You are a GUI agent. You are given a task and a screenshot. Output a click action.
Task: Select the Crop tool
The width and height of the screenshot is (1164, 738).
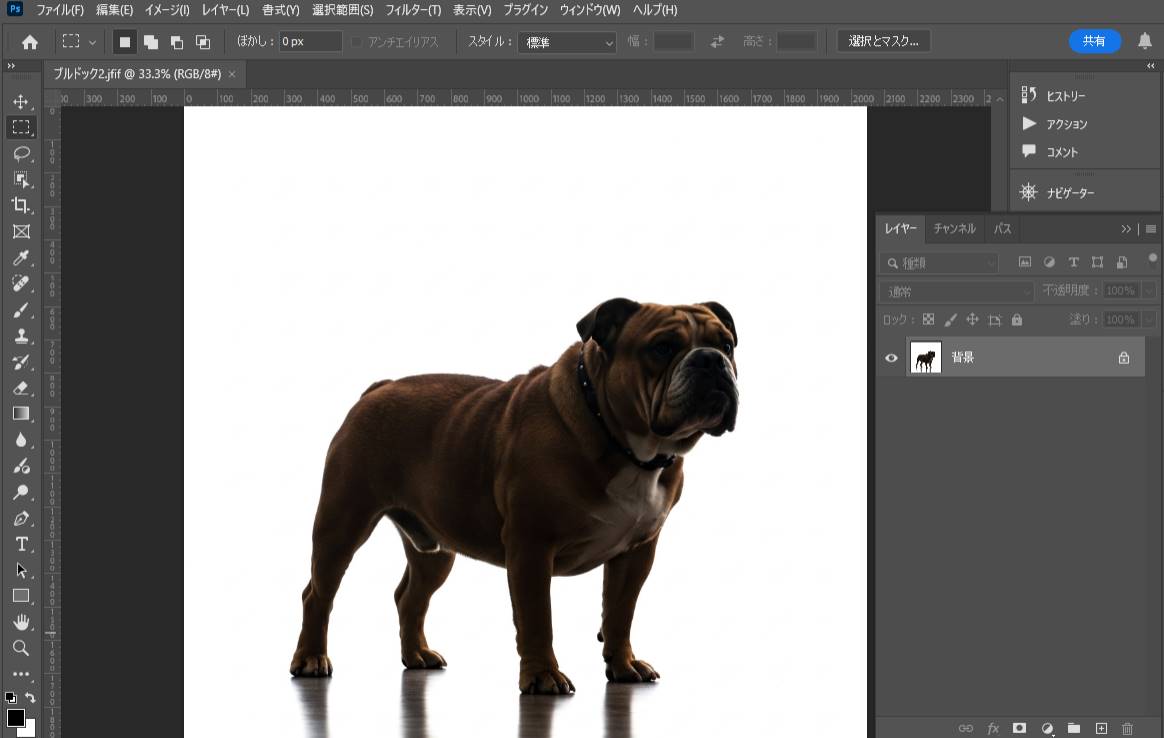(x=21, y=206)
